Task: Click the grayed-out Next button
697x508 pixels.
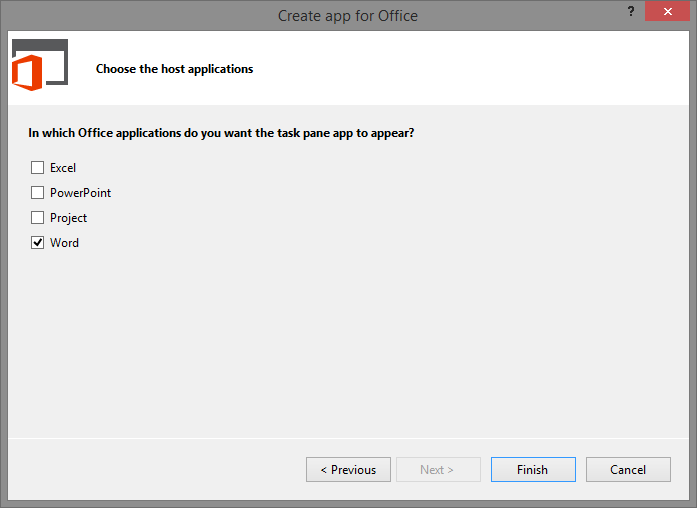Action: point(438,469)
